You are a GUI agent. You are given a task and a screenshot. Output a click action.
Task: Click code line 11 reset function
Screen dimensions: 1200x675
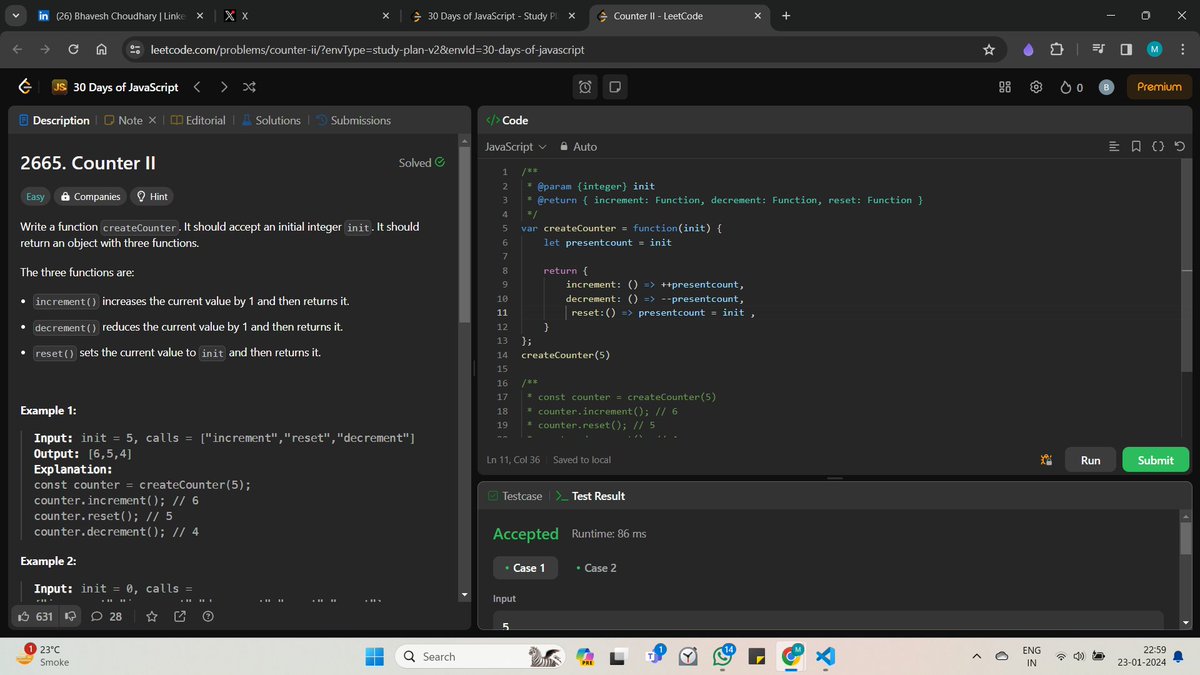(x=661, y=313)
